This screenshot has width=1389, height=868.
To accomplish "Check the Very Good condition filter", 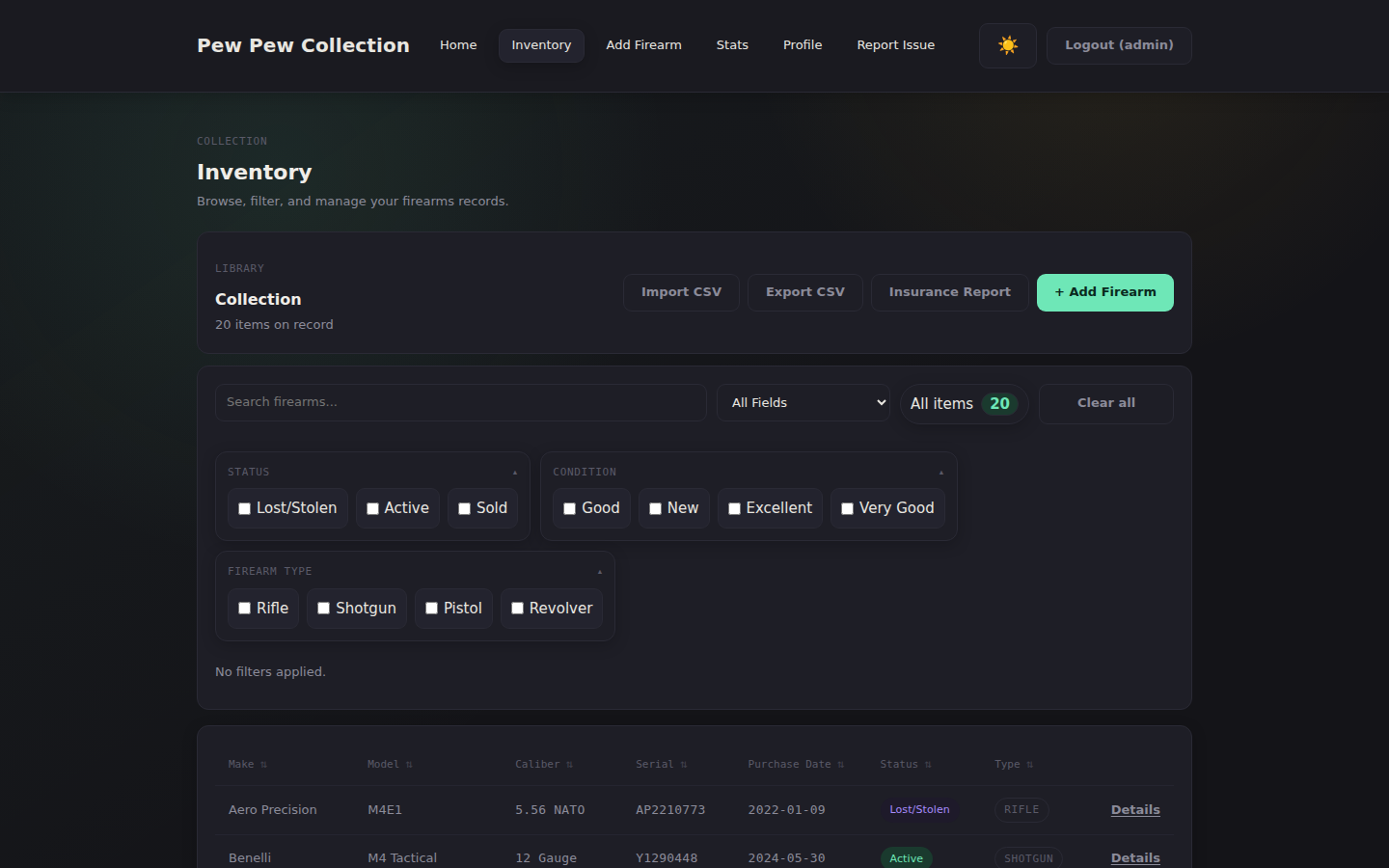I will click(847, 508).
